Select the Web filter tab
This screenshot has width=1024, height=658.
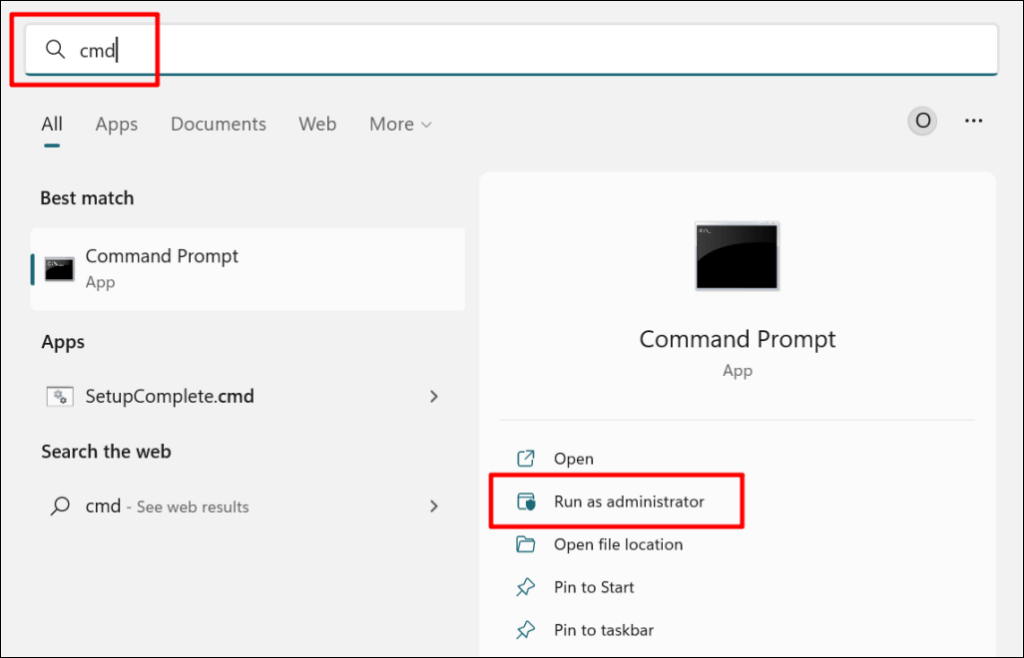317,124
